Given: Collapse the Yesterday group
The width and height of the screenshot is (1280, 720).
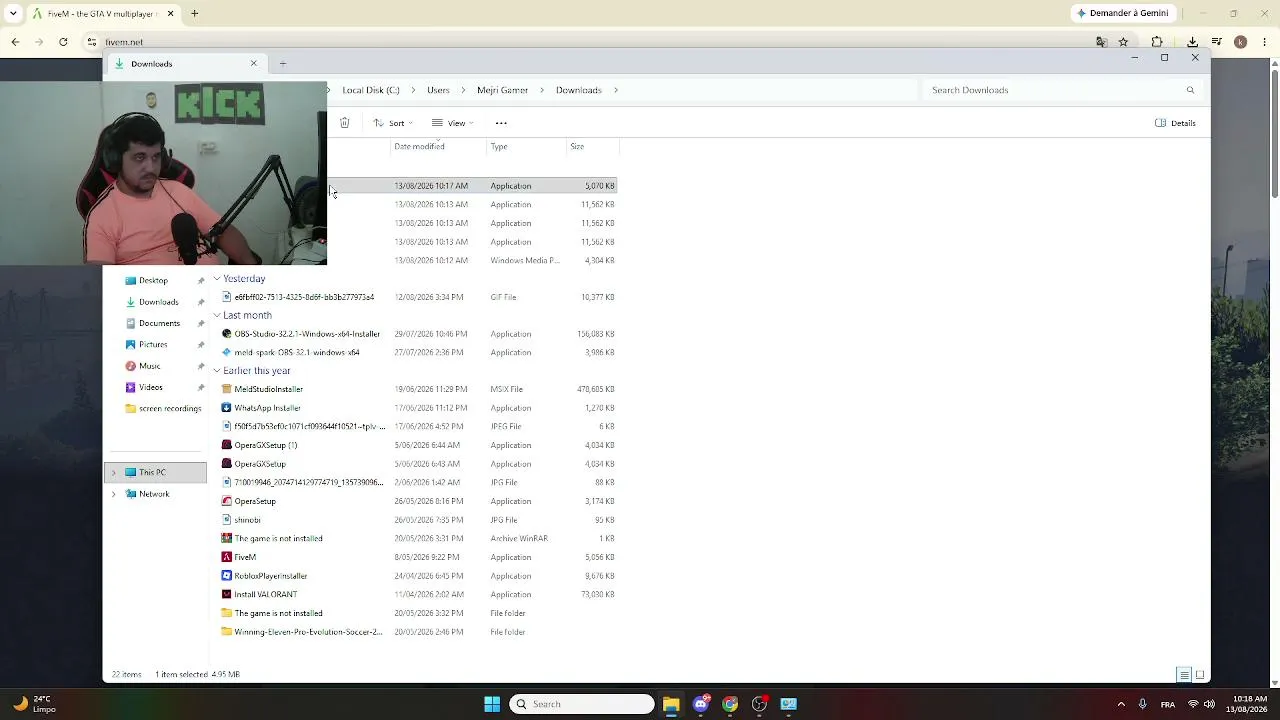Looking at the screenshot, I should pyautogui.click(x=217, y=279).
